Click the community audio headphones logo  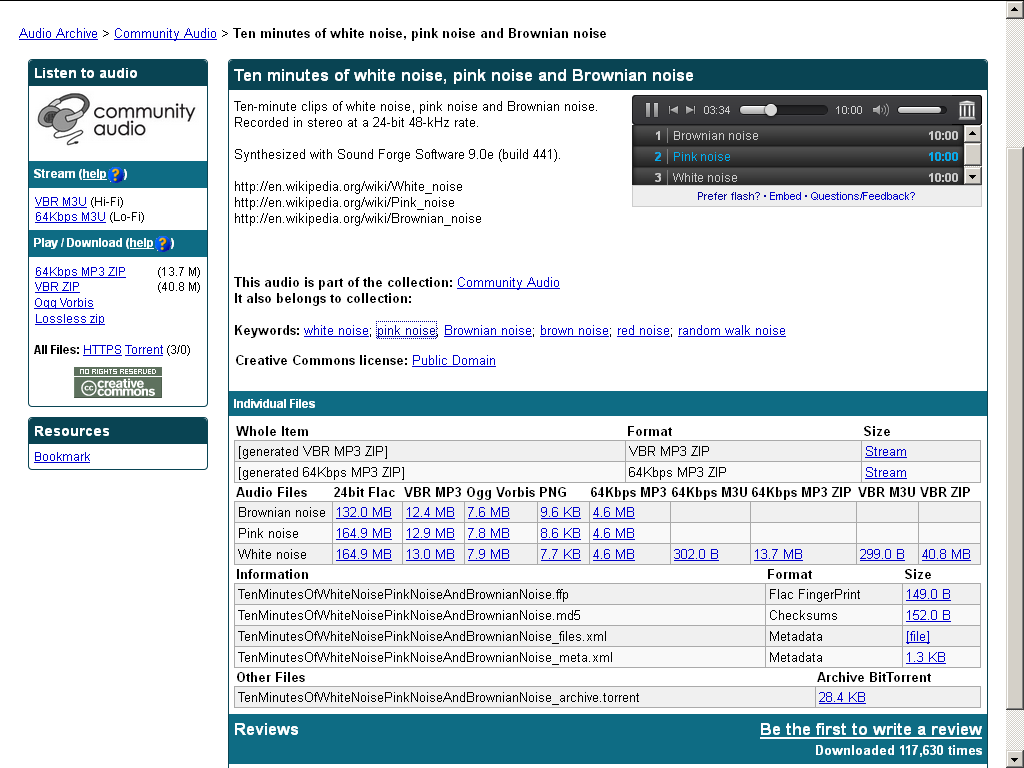[118, 120]
